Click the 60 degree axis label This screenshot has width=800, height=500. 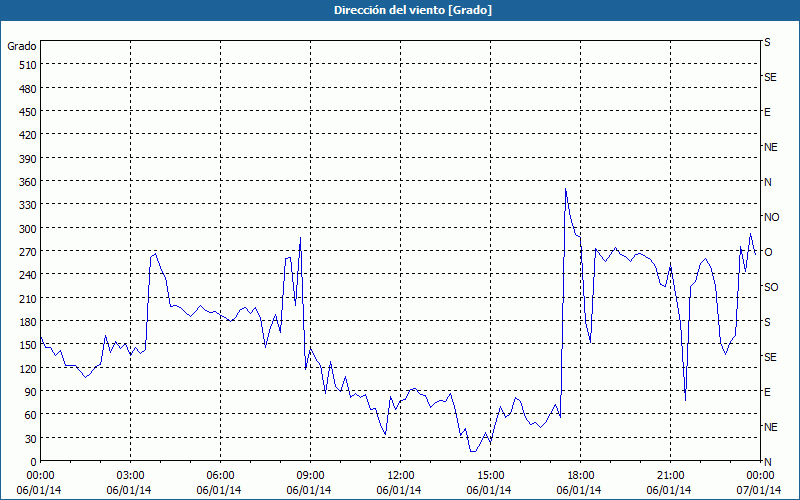point(31,415)
